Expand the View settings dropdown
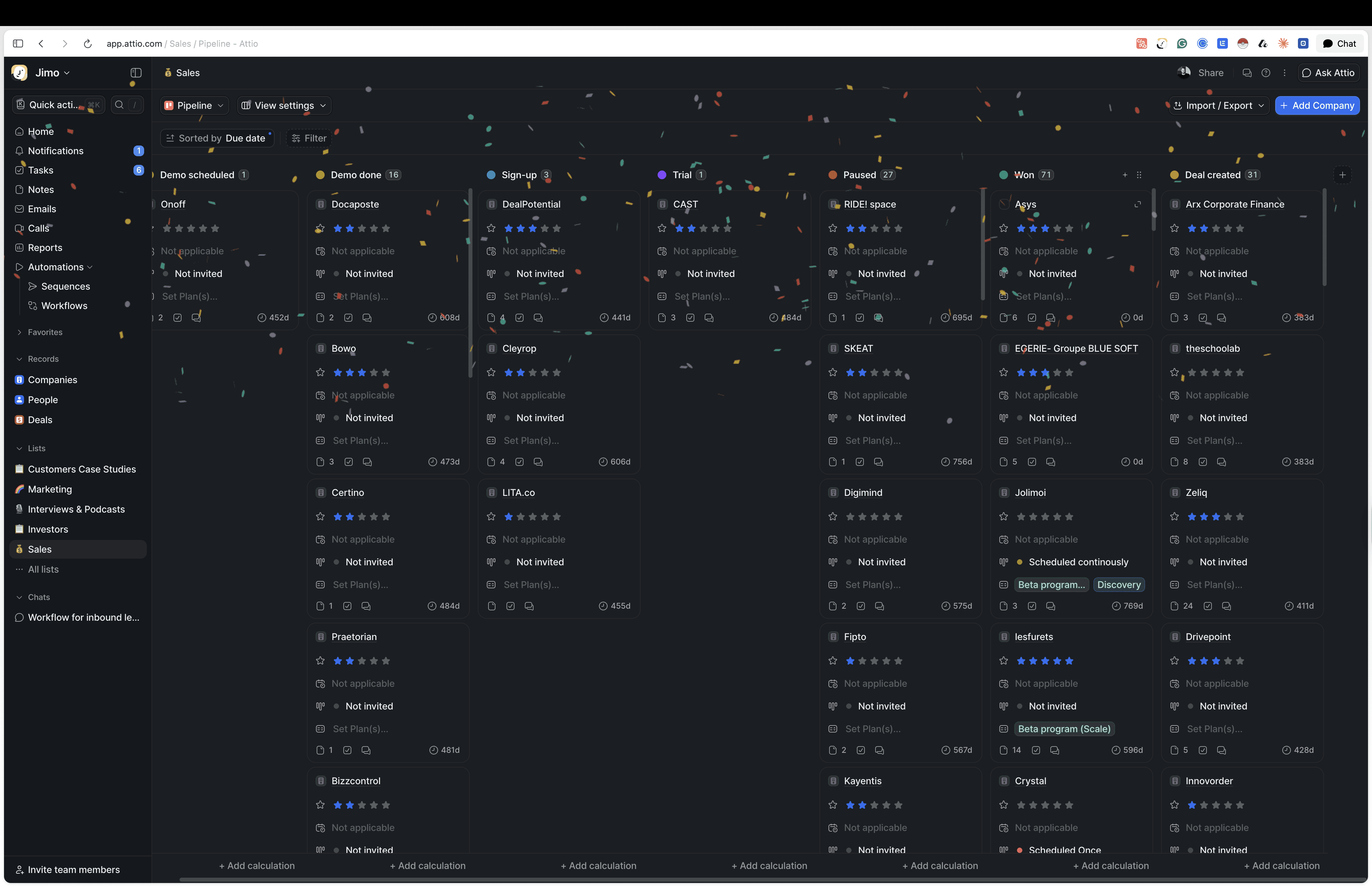Image resolution: width=1372 pixels, height=887 pixels. pyautogui.click(x=283, y=105)
